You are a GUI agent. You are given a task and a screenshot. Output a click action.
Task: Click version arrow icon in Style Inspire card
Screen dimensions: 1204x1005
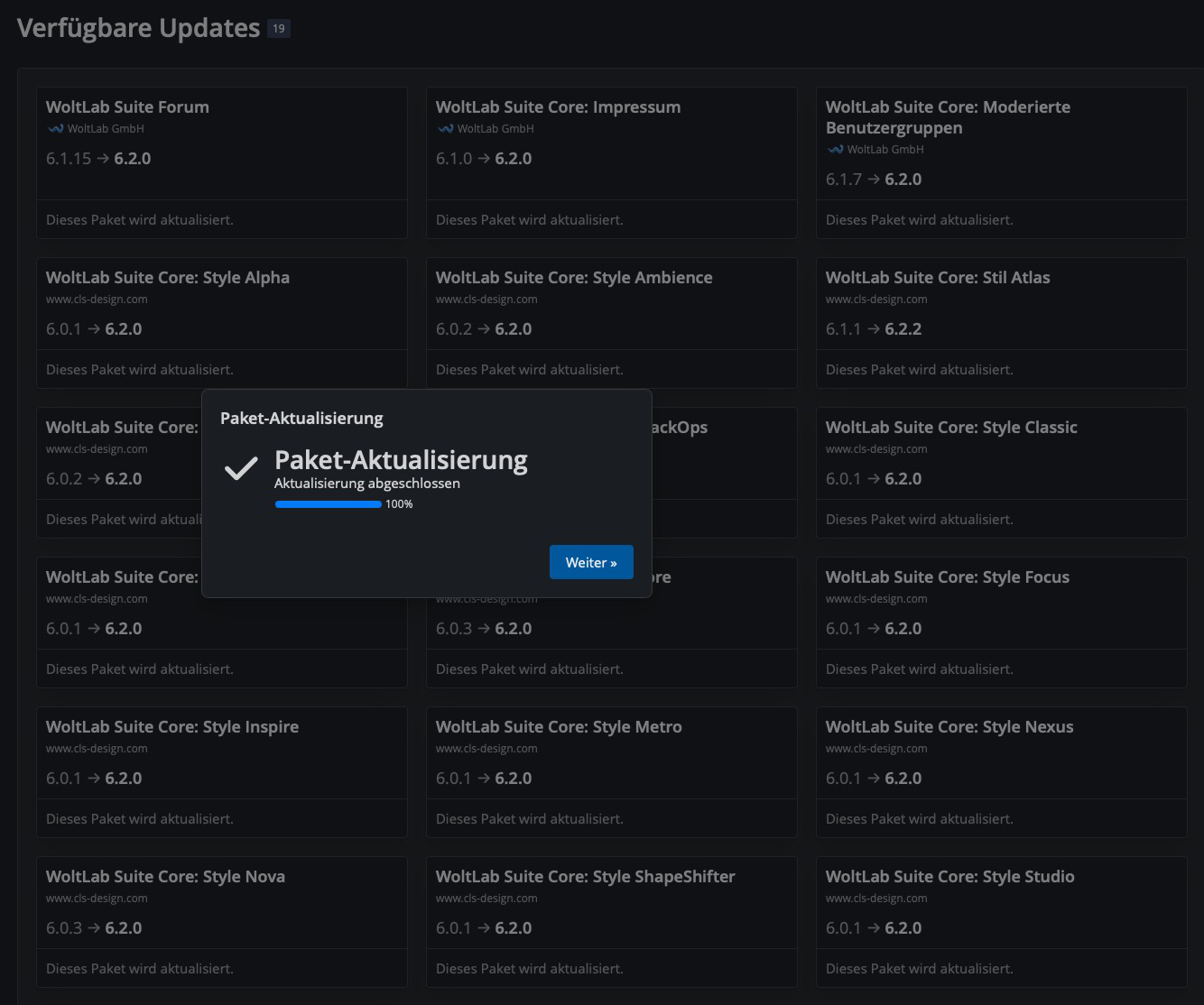93,779
